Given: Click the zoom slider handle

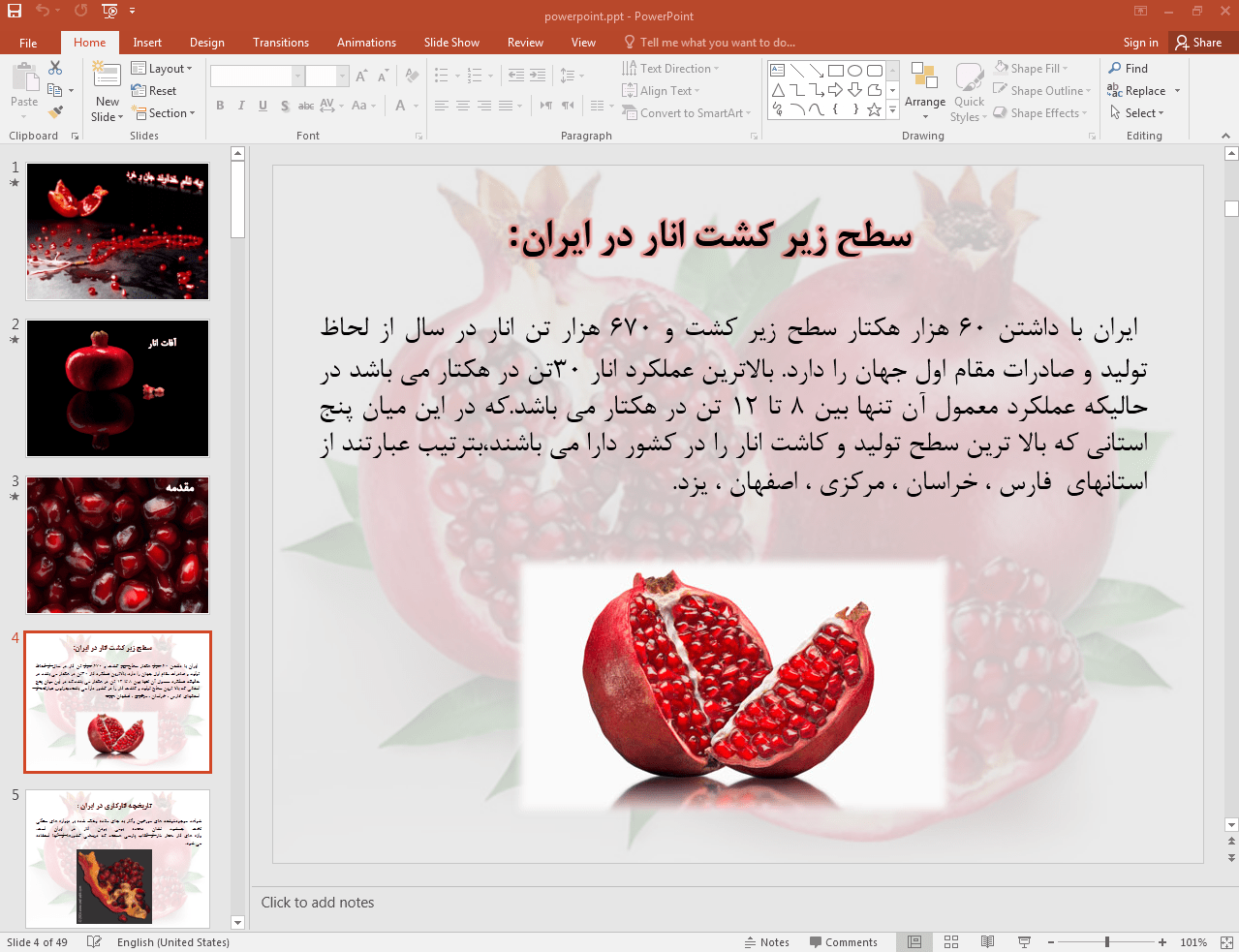Looking at the screenshot, I should [1106, 942].
